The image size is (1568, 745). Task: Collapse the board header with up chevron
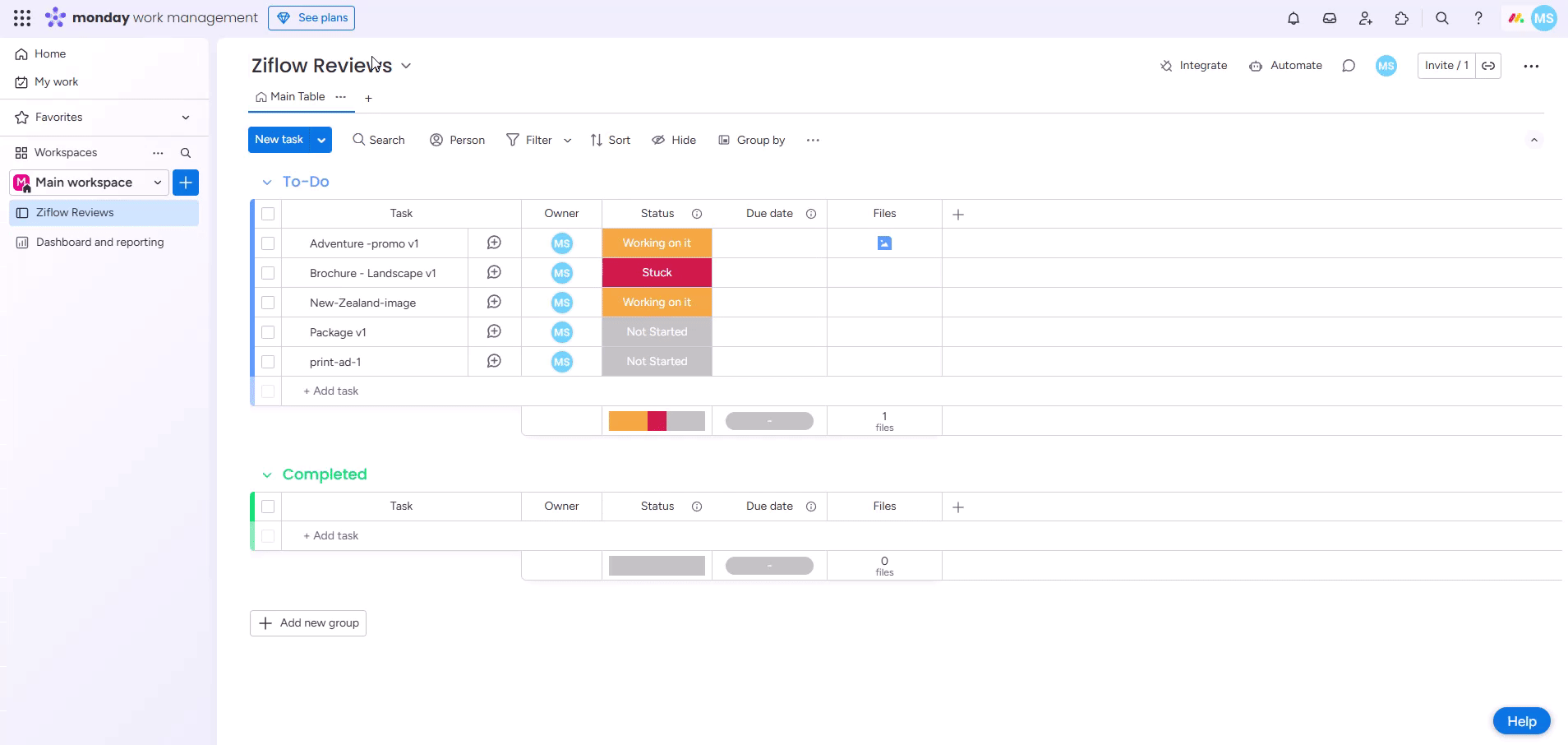[x=1534, y=140]
